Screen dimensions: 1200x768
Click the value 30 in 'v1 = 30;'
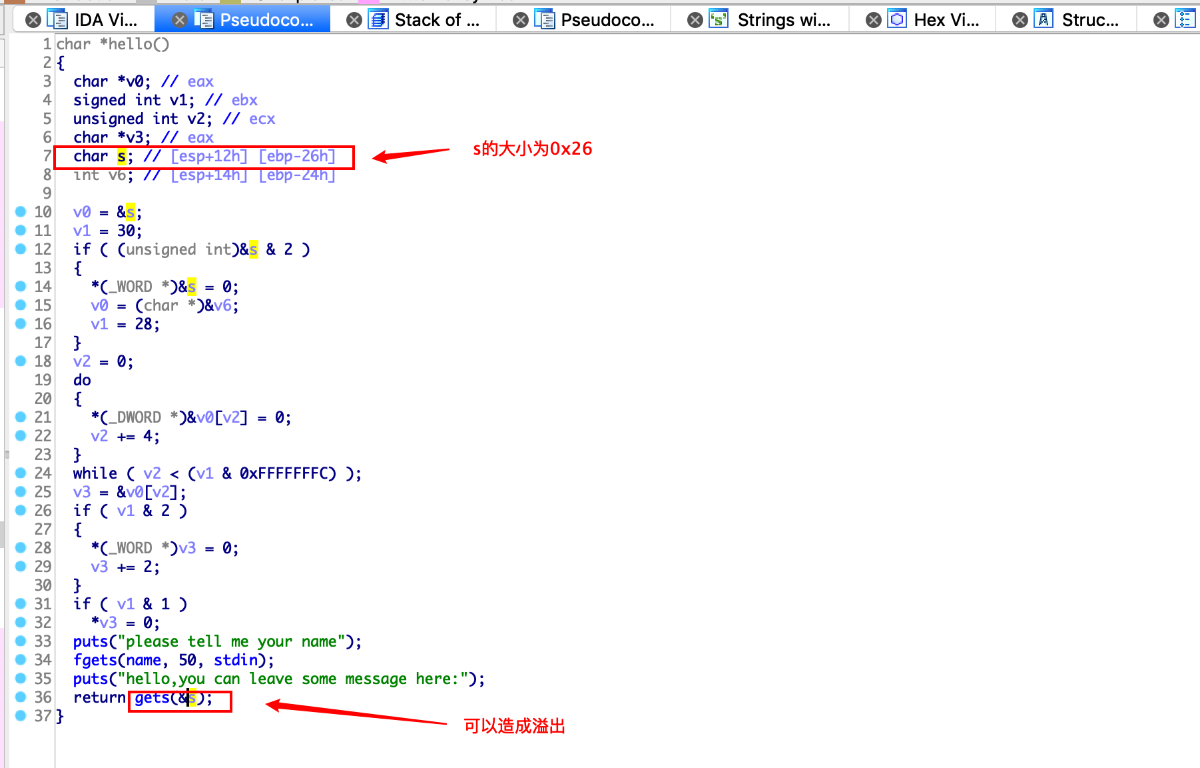point(125,231)
